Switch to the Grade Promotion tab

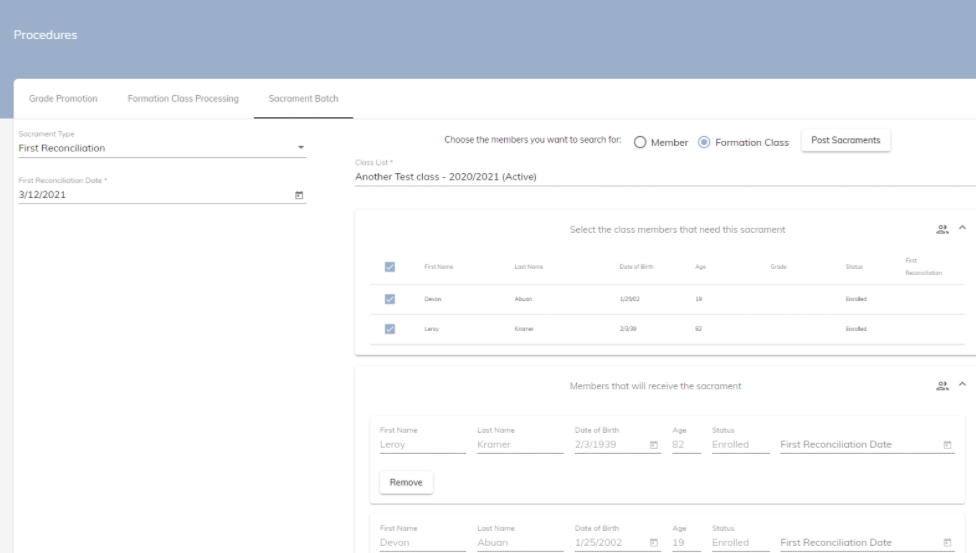(62, 99)
